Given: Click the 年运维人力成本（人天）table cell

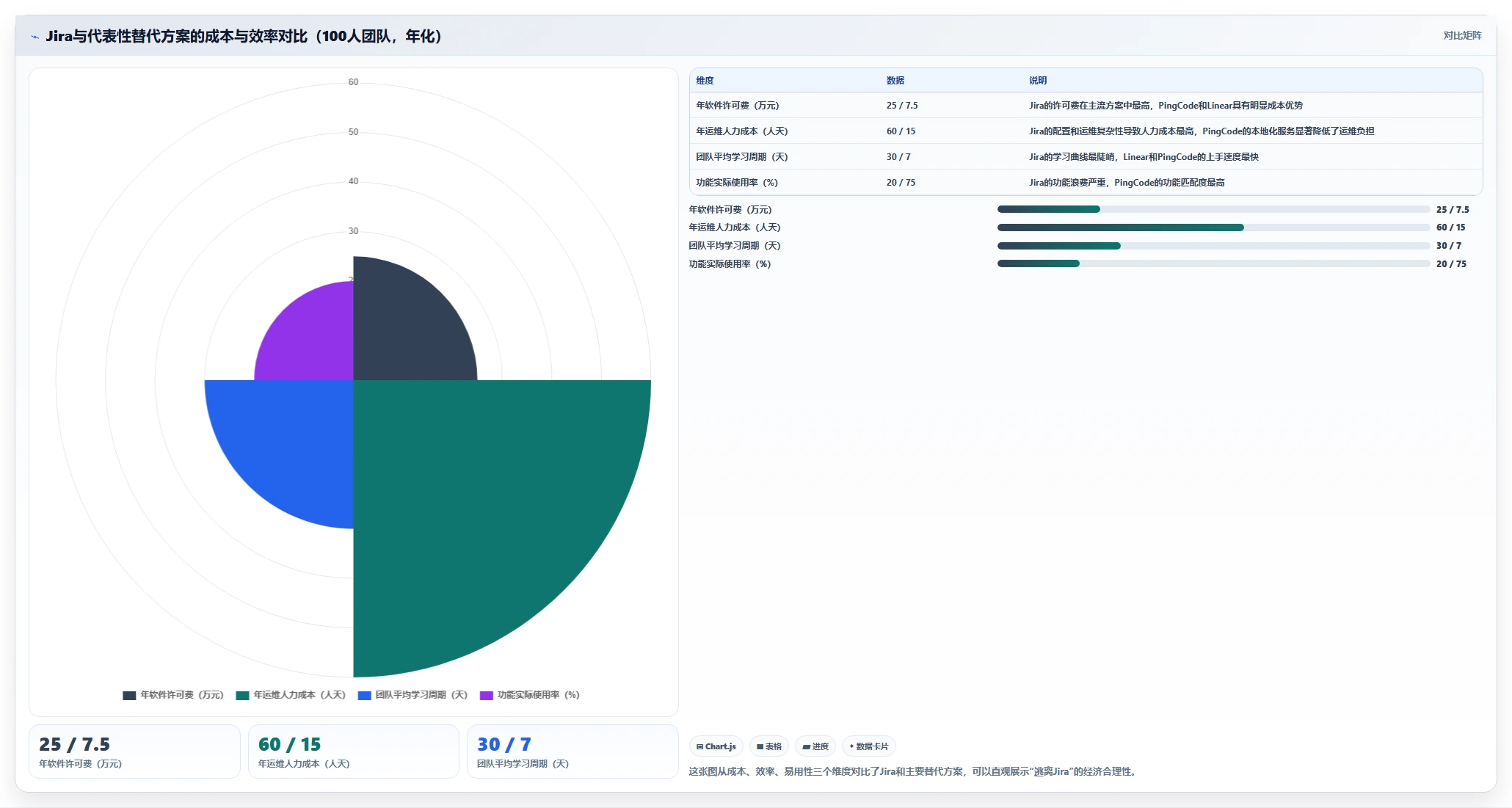Looking at the screenshot, I should click(x=742, y=131).
